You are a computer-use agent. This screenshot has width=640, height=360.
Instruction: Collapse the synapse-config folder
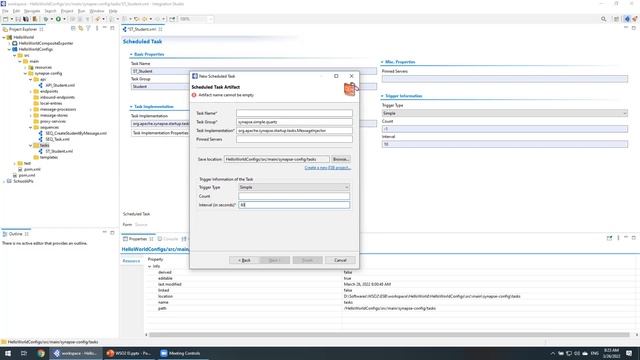point(25,73)
